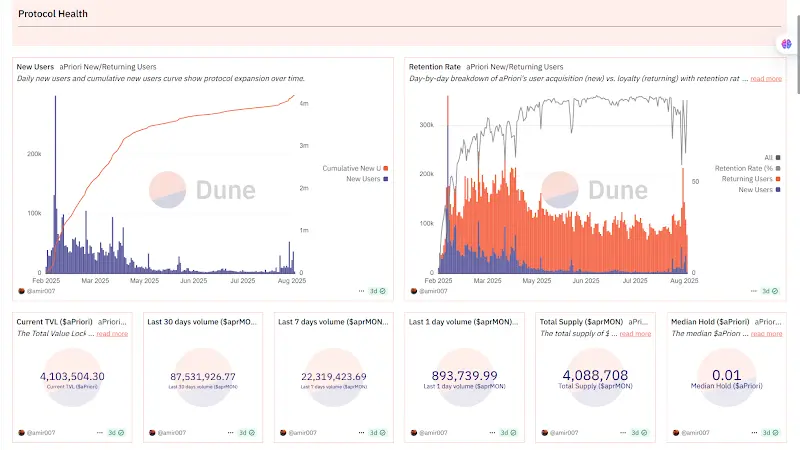Click the Cumulative New U orange color swatch
800x450 pixels.
[x=386, y=168]
